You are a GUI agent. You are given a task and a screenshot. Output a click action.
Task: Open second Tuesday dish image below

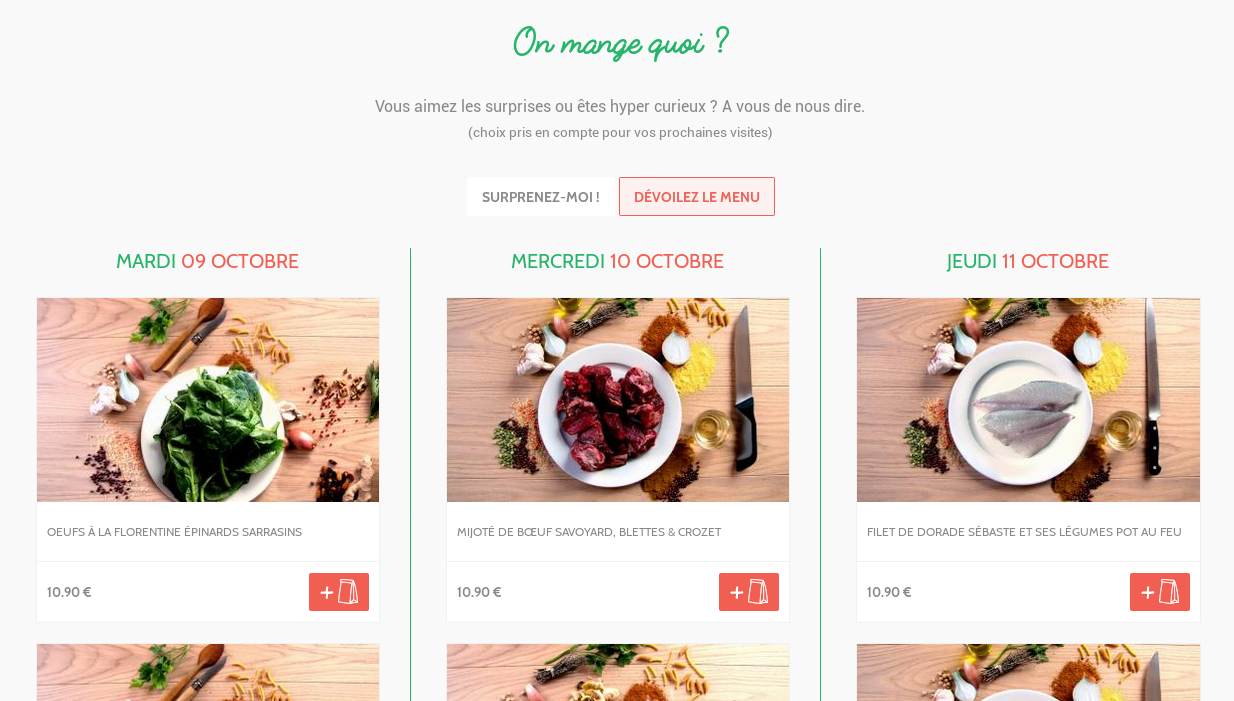(208, 672)
